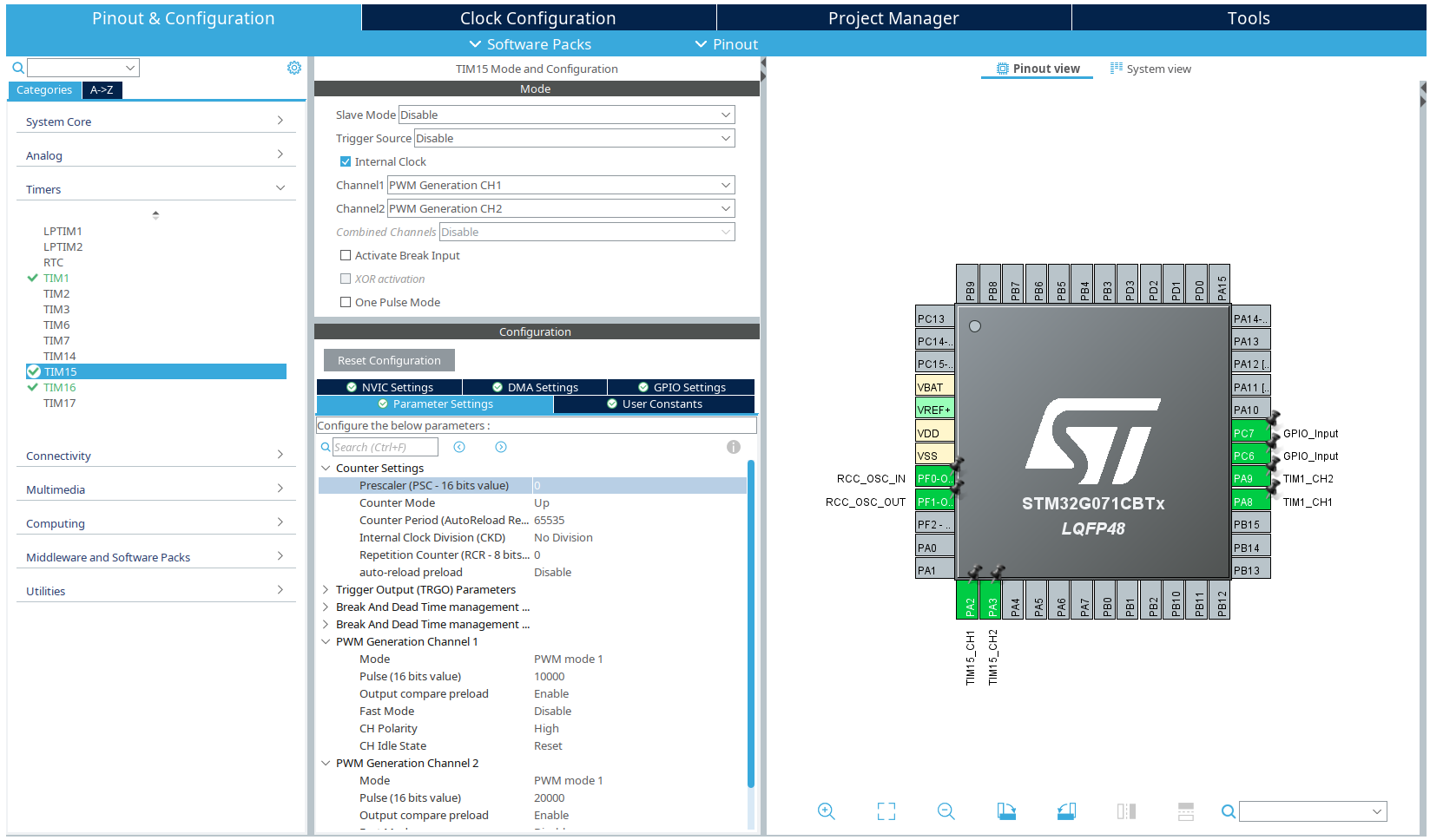Viewport: 1430px width, 840px height.
Task: Open pin search combo box dropdown
Action: [x=1377, y=811]
